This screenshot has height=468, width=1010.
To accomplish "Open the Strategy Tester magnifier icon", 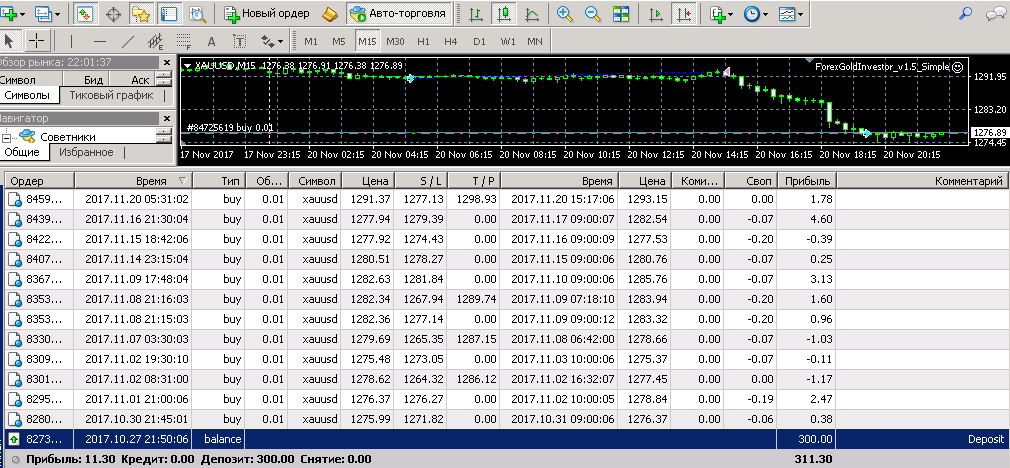I will click(x=198, y=13).
